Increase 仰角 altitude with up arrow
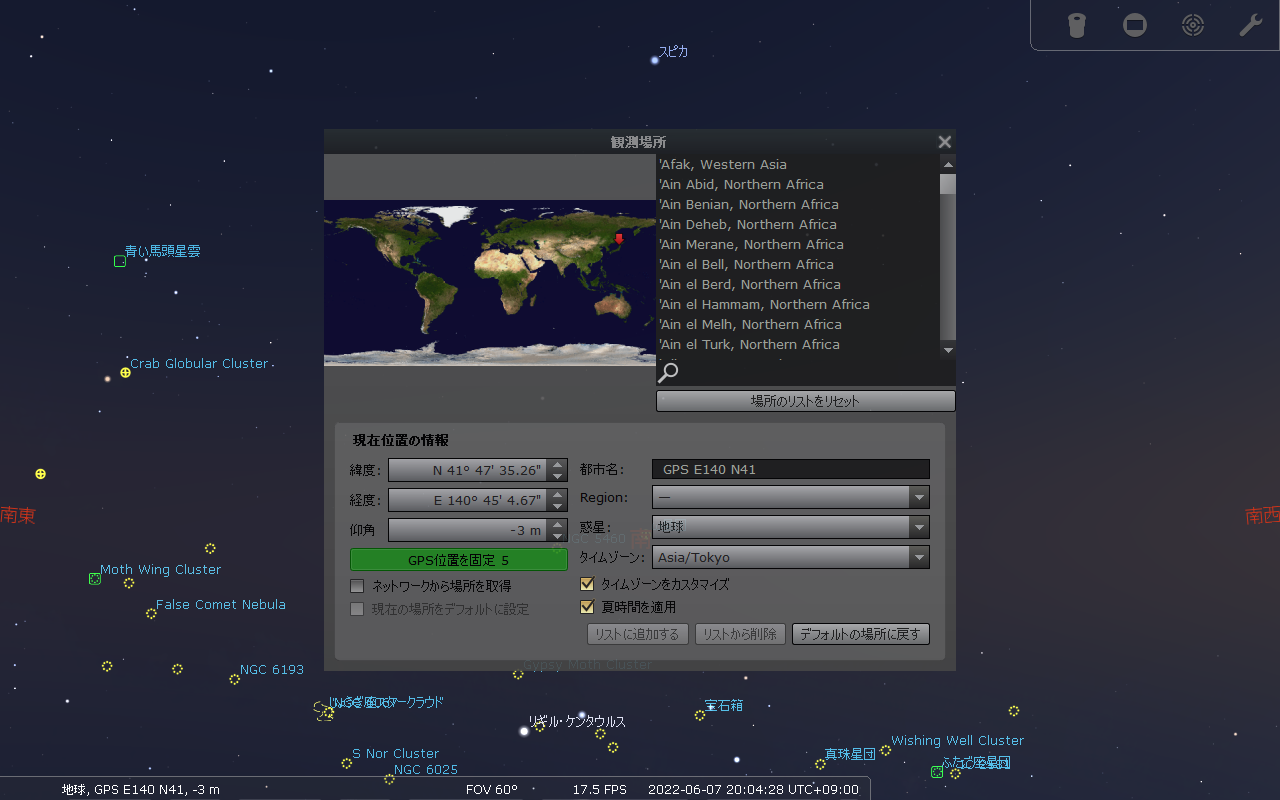 tap(558, 525)
